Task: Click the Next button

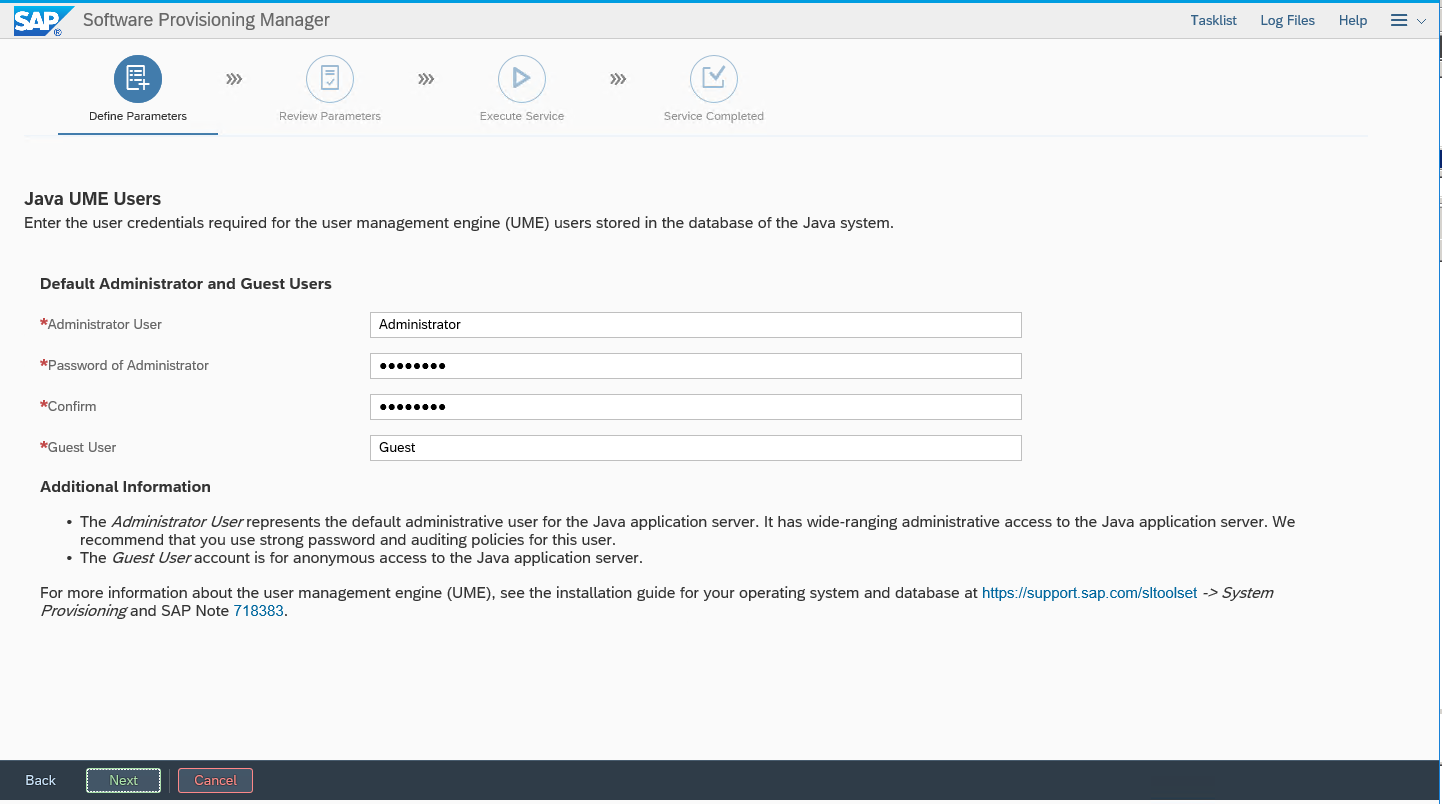Action: [x=124, y=780]
